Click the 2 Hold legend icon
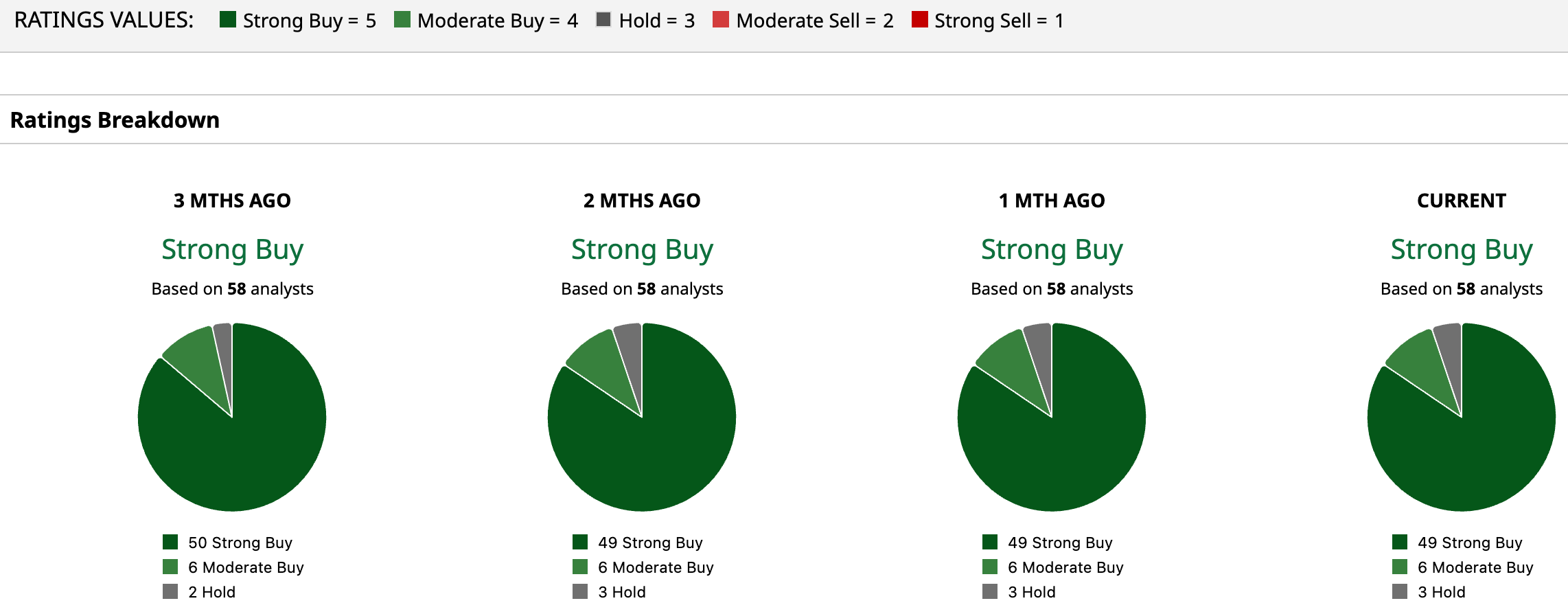The width and height of the screenshot is (1568, 614). coord(170,591)
